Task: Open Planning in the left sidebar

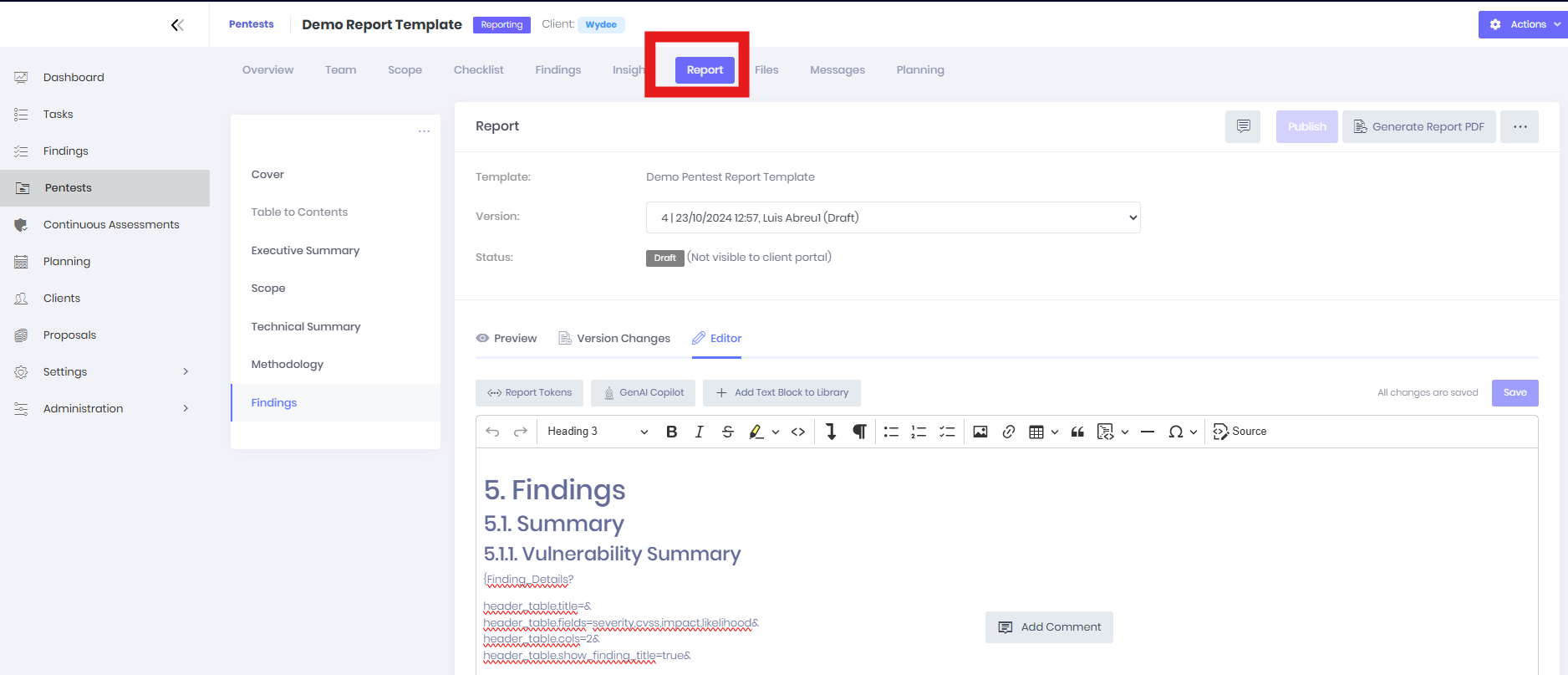Action: tap(66, 261)
